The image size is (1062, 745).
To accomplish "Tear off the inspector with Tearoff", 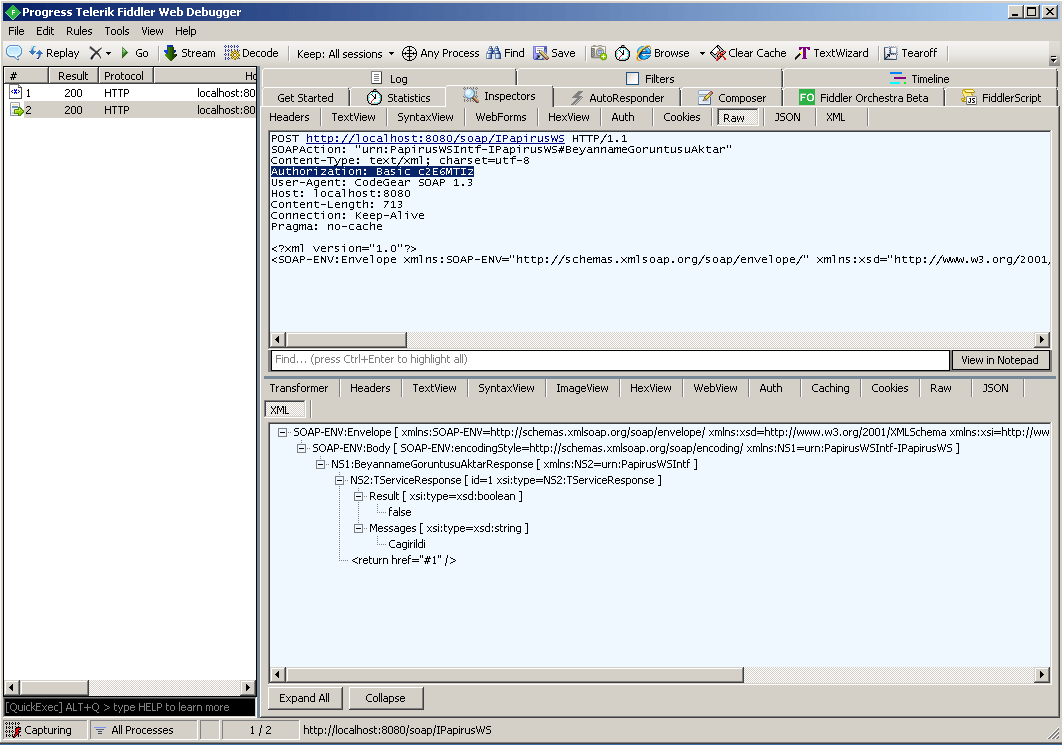I will 911,53.
